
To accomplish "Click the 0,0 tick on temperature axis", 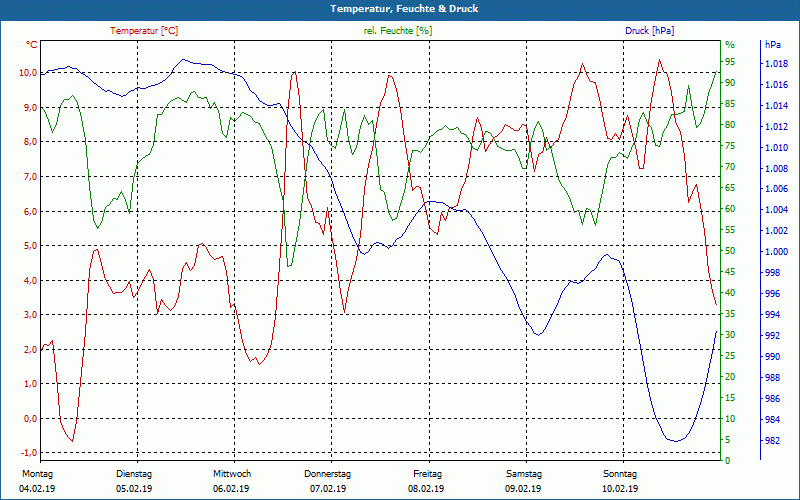I will [30, 418].
